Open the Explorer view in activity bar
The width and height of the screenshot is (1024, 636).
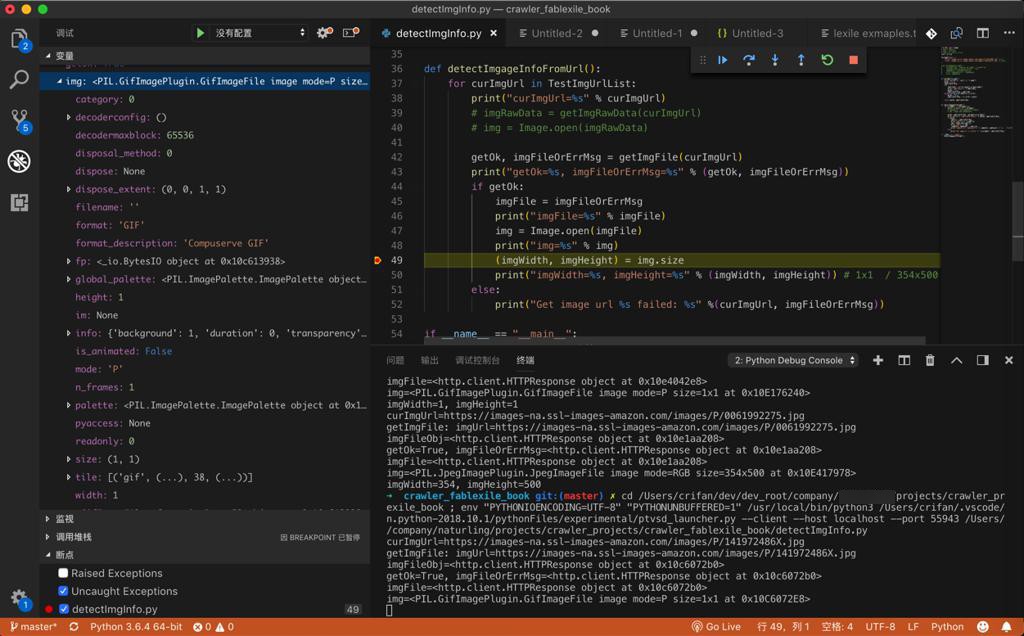coord(19,40)
